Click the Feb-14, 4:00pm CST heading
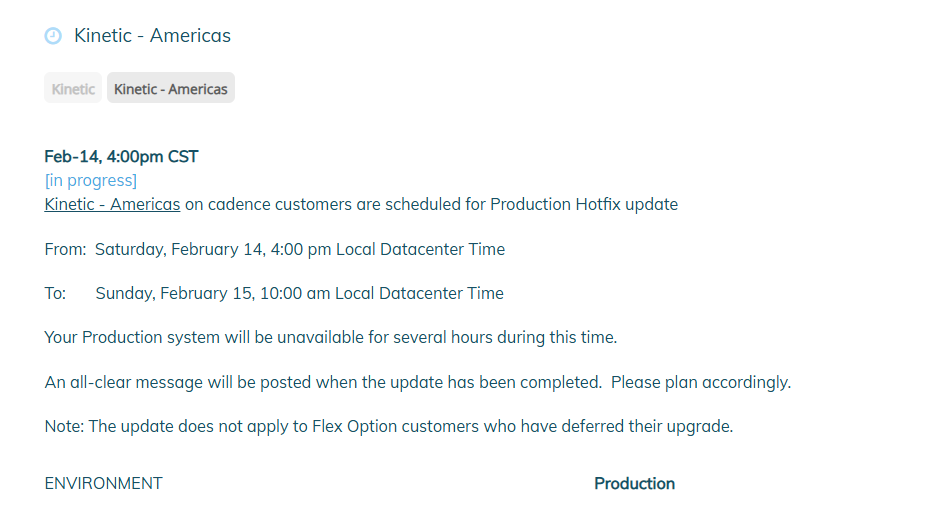Viewport: 941px width, 518px height. pos(121,157)
